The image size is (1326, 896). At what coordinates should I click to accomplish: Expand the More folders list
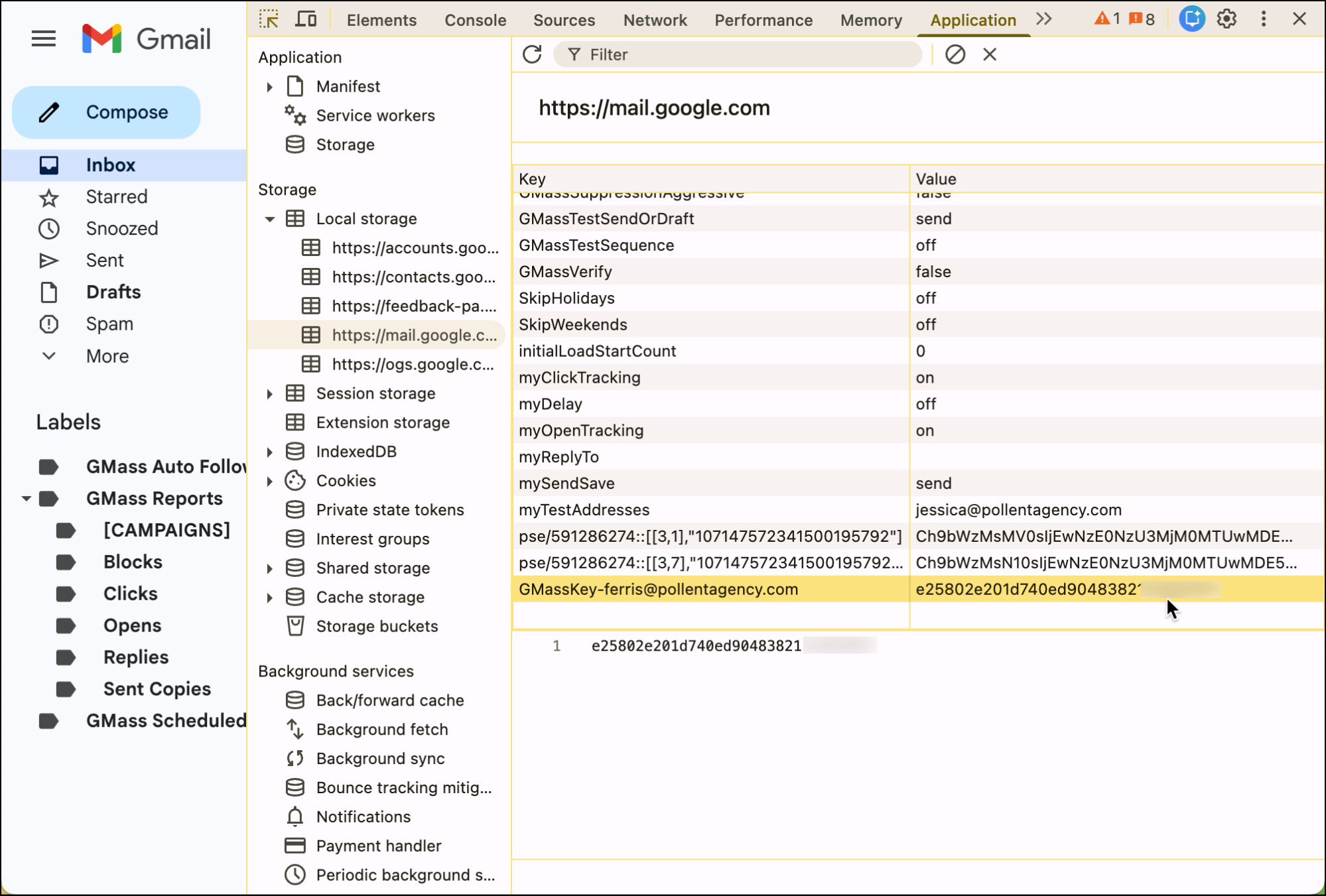tap(107, 356)
